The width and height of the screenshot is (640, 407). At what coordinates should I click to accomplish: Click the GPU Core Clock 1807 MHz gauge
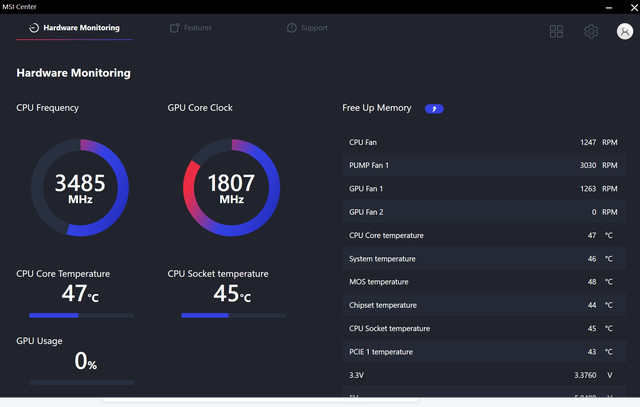[231, 187]
